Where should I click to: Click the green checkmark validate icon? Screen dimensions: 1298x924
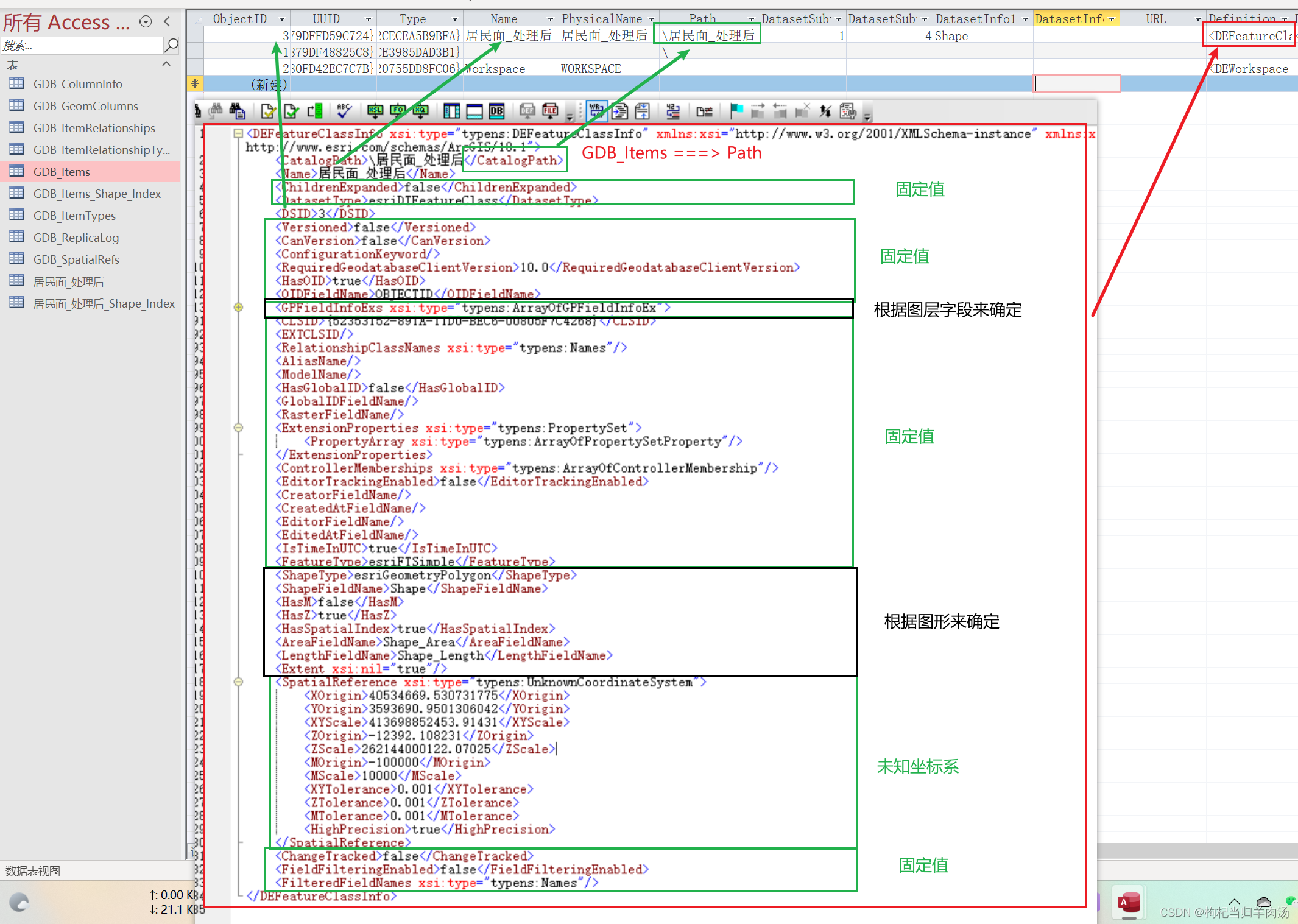[x=291, y=111]
